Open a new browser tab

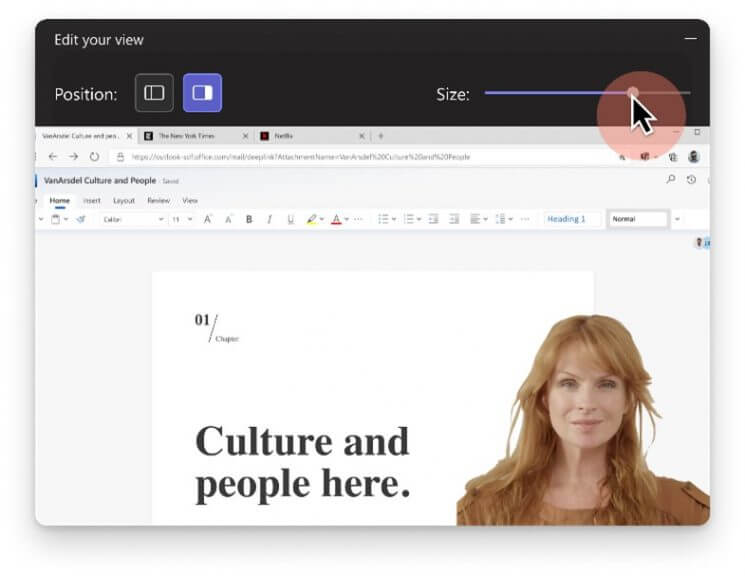tap(381, 136)
